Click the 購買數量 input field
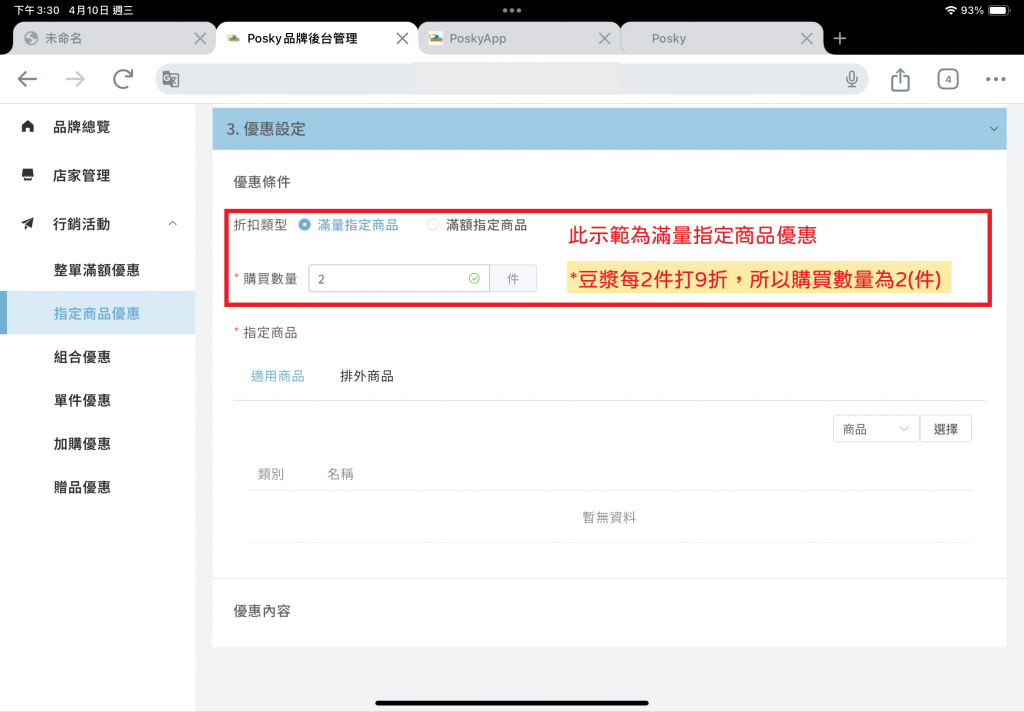 pyautogui.click(x=399, y=279)
